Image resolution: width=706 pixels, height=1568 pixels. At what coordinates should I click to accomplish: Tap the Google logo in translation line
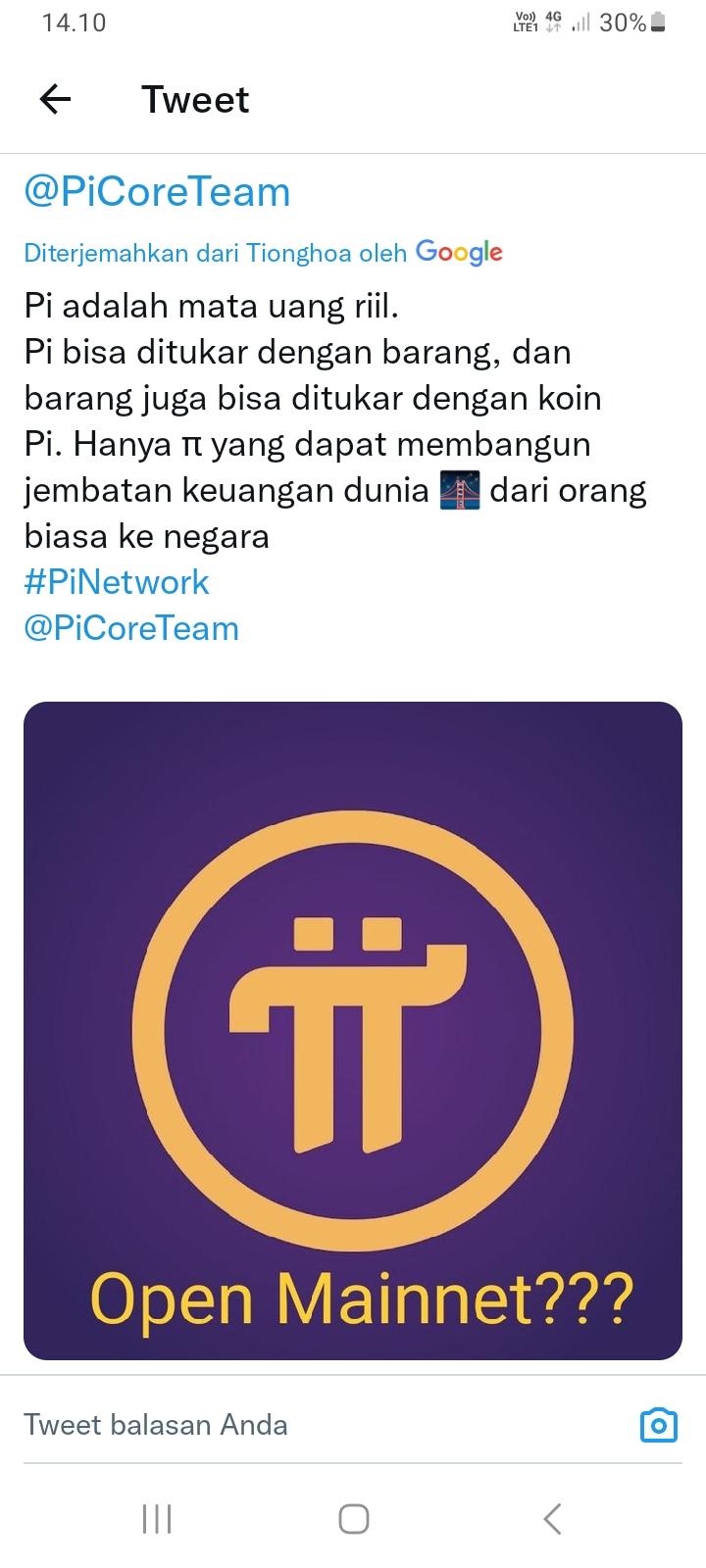point(459,253)
